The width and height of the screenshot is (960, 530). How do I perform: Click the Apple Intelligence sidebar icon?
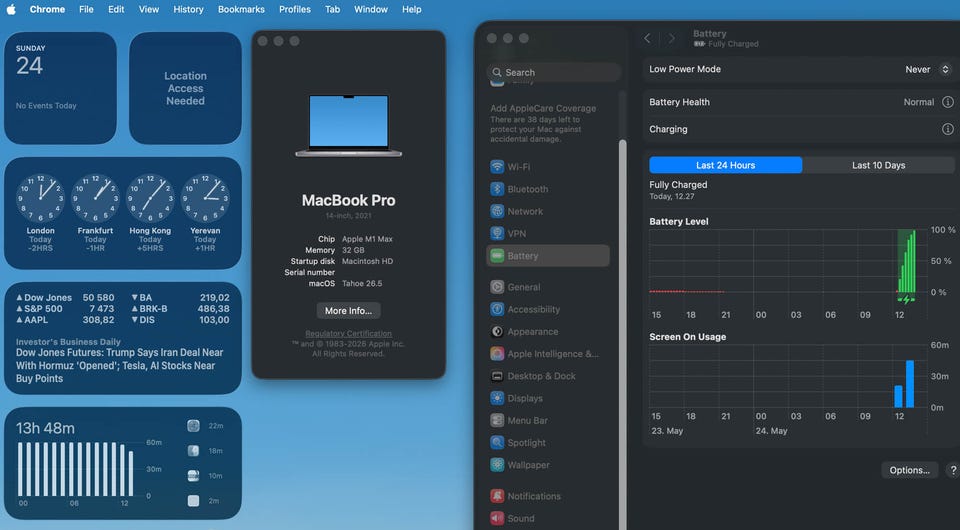pos(497,354)
